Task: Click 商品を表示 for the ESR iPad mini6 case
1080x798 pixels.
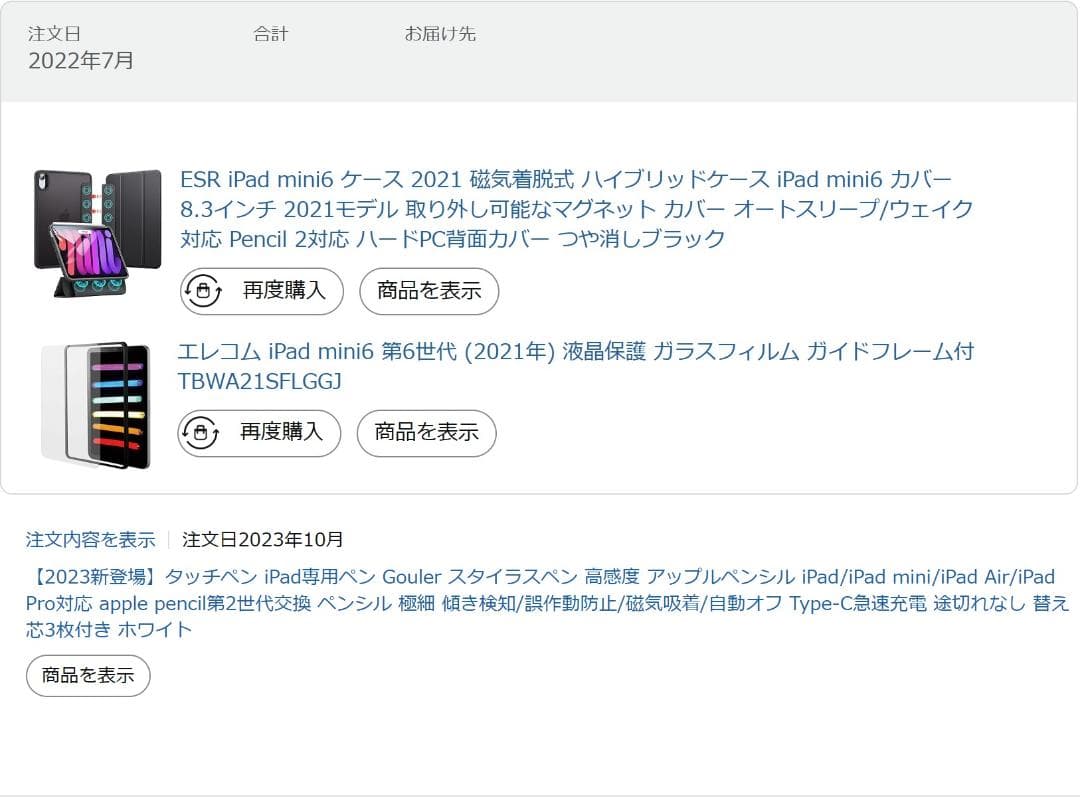Action: (429, 291)
